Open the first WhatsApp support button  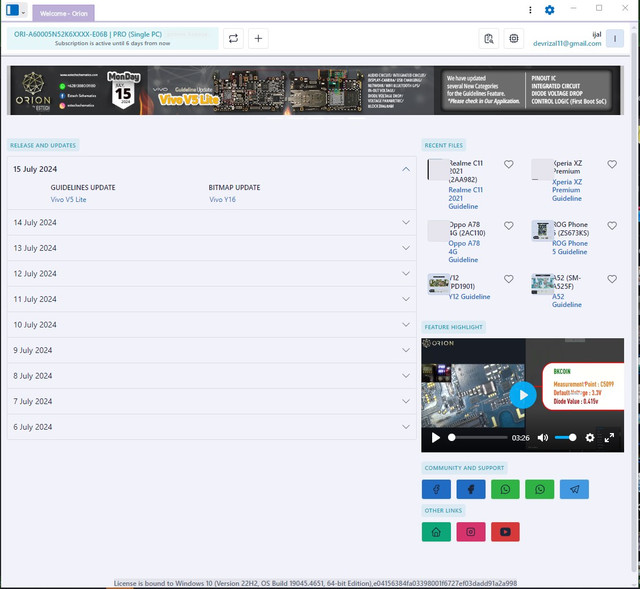tap(505, 489)
